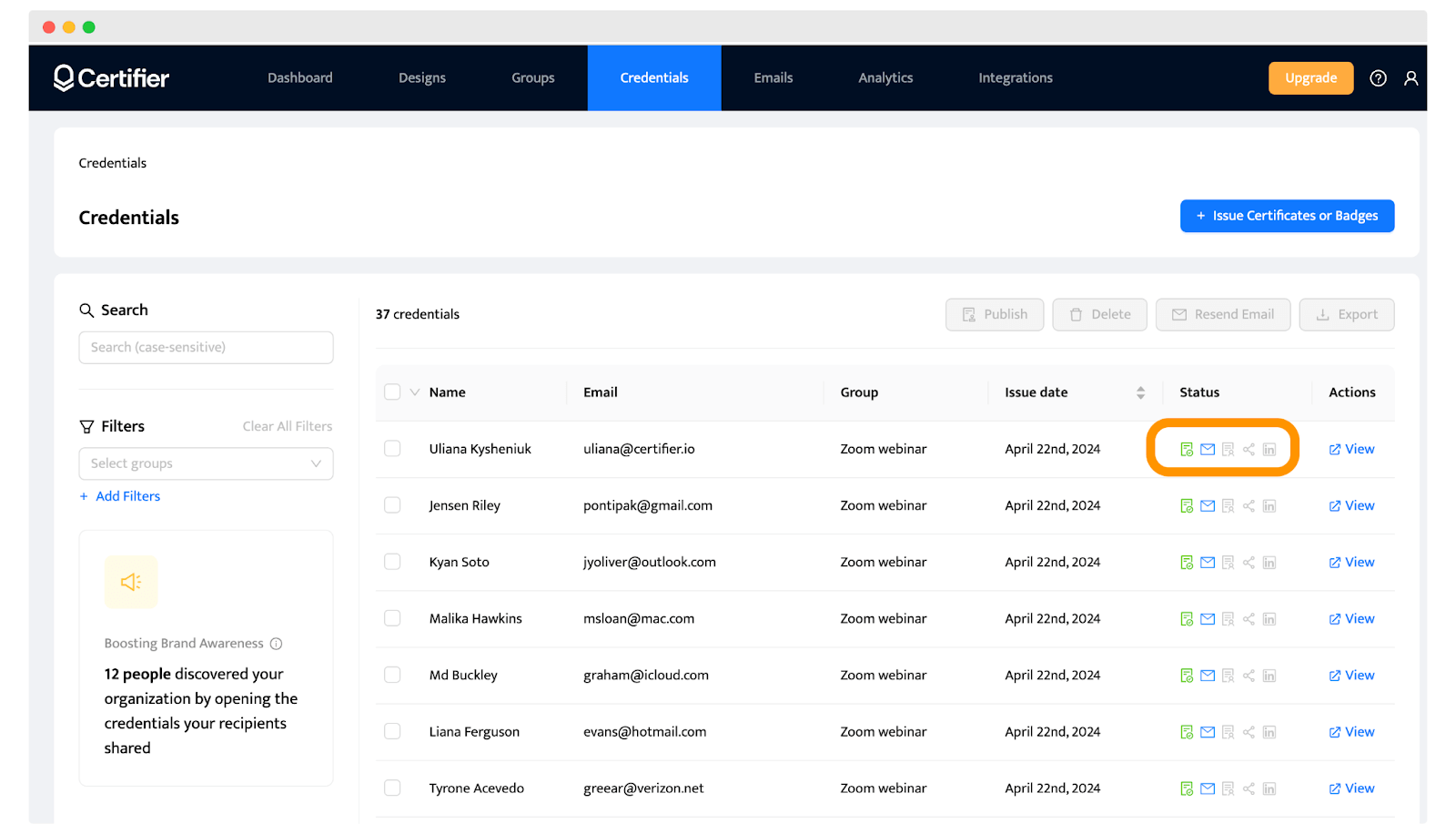This screenshot has height=834, width=1456.
Task: Open the Emails tab
Action: 773,78
